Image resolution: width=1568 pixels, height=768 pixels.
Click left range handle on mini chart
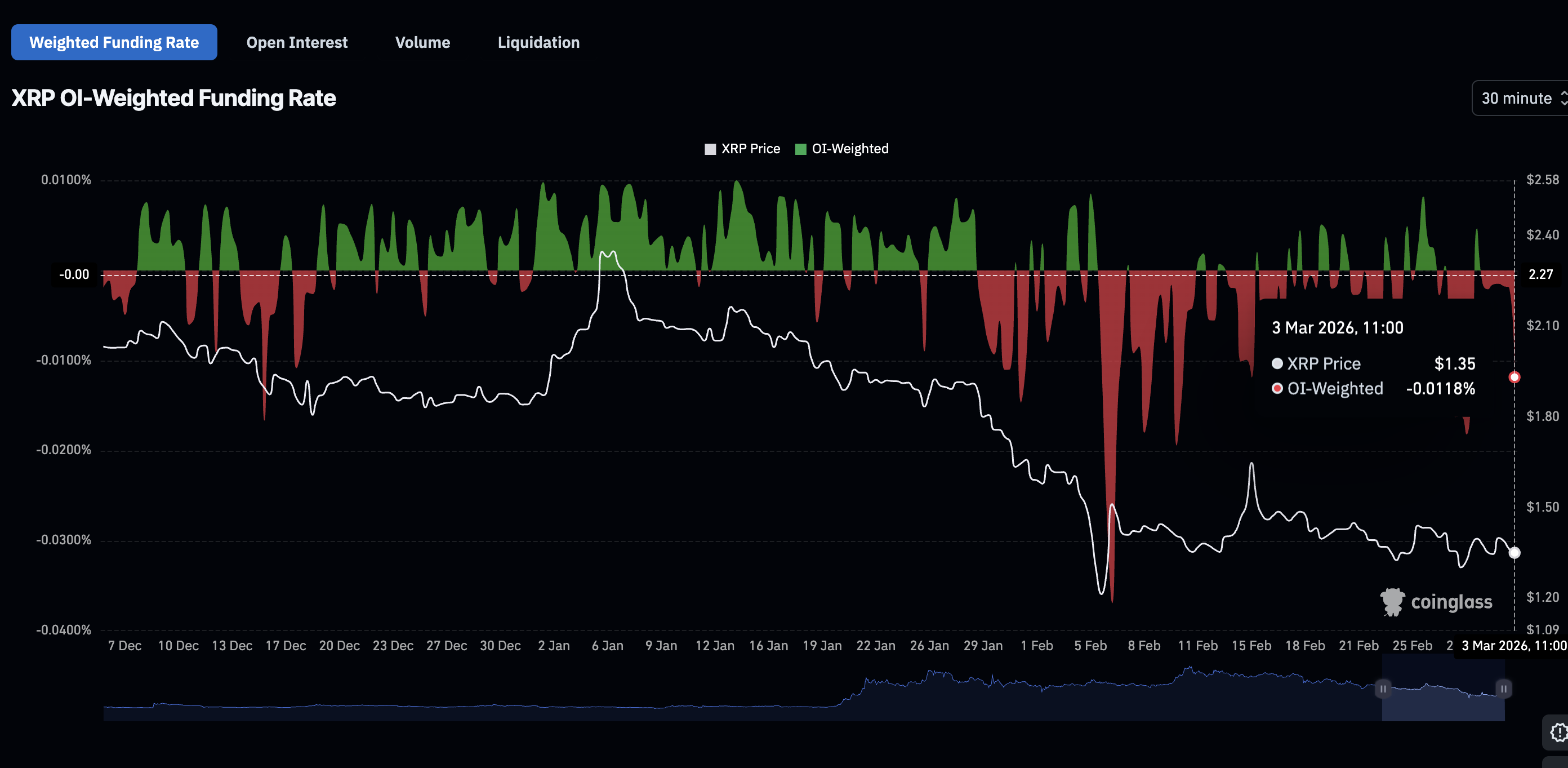pos(1383,689)
